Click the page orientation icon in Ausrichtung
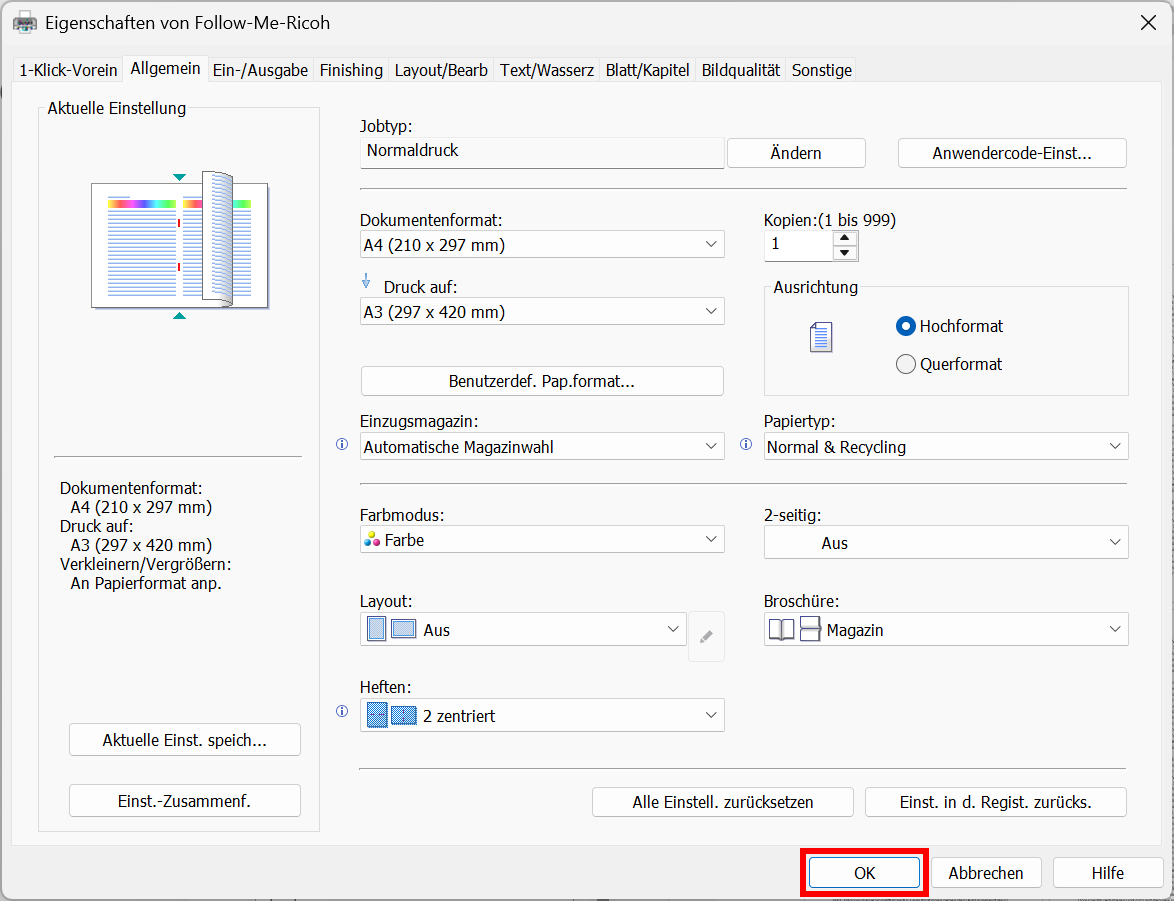Image resolution: width=1174 pixels, height=901 pixels. [821, 338]
